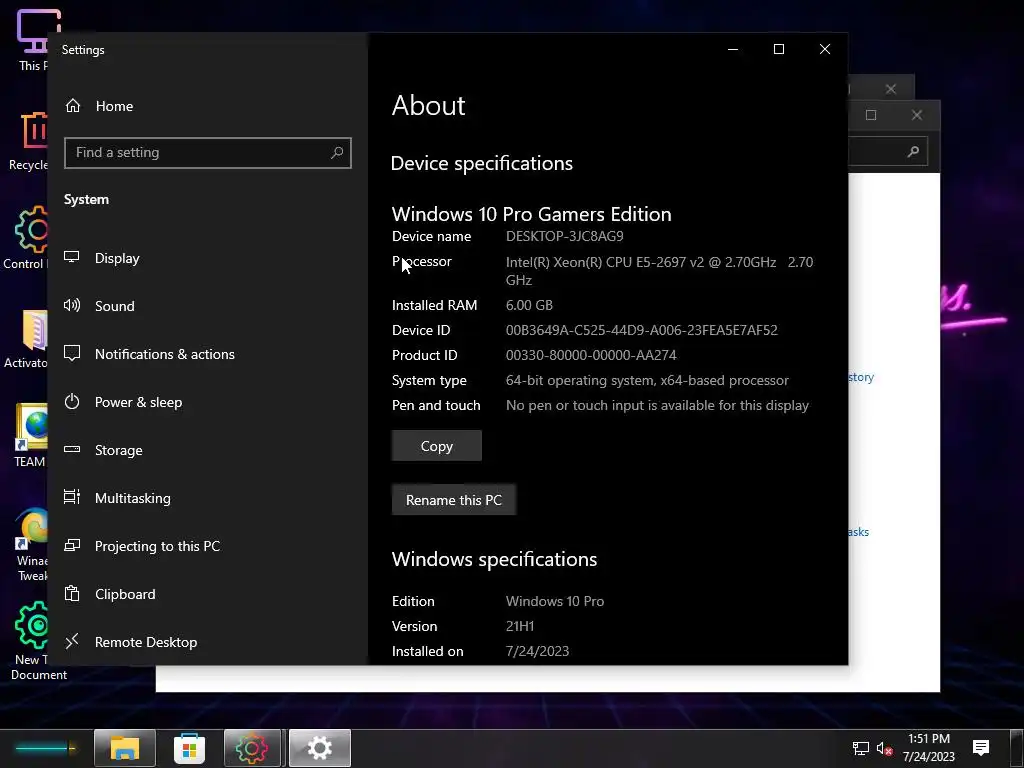This screenshot has width=1024, height=768.
Task: Click the Clipboard icon
Action: tap(72, 593)
